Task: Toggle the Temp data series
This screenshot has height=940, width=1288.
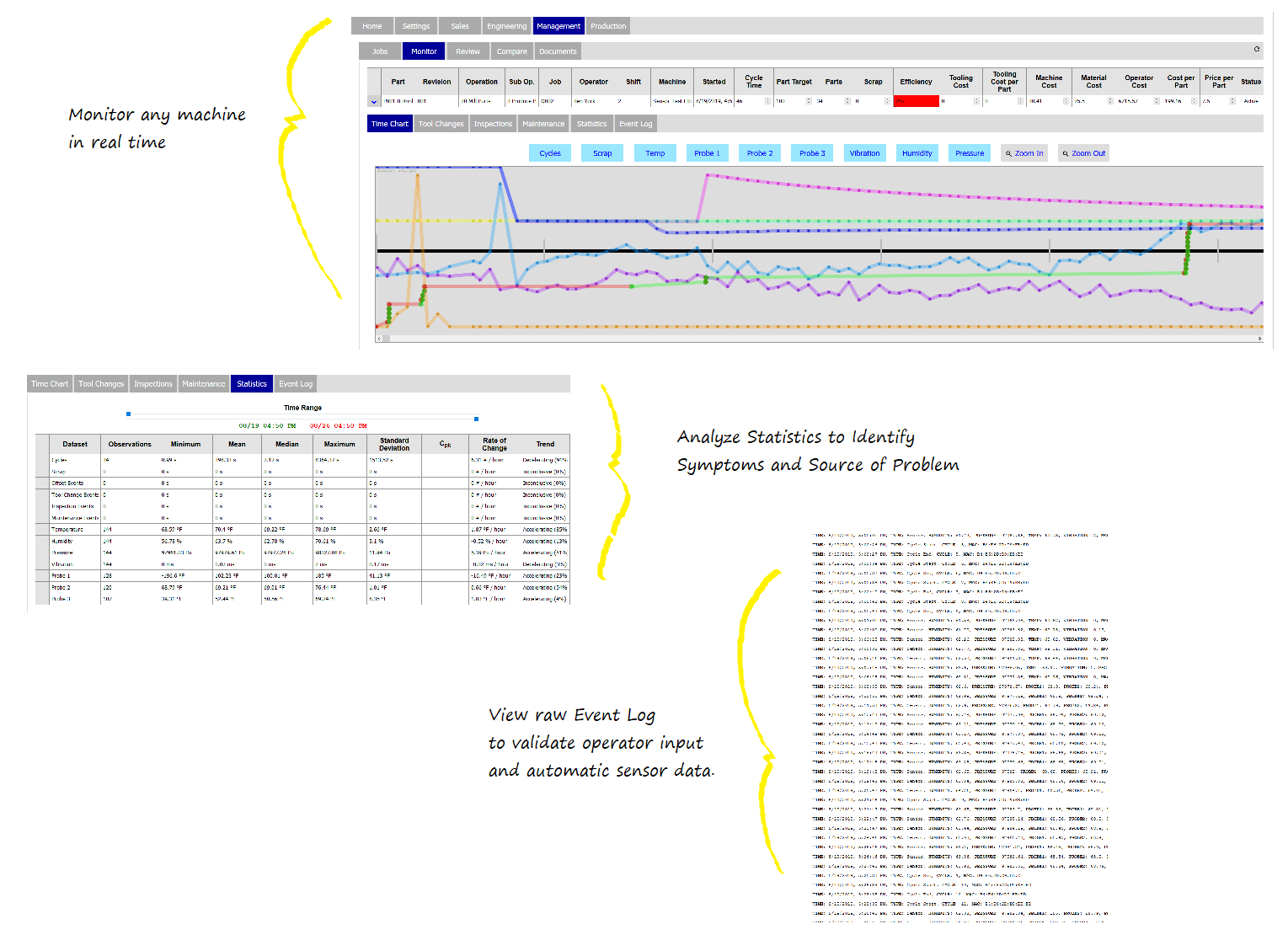Action: (x=655, y=153)
